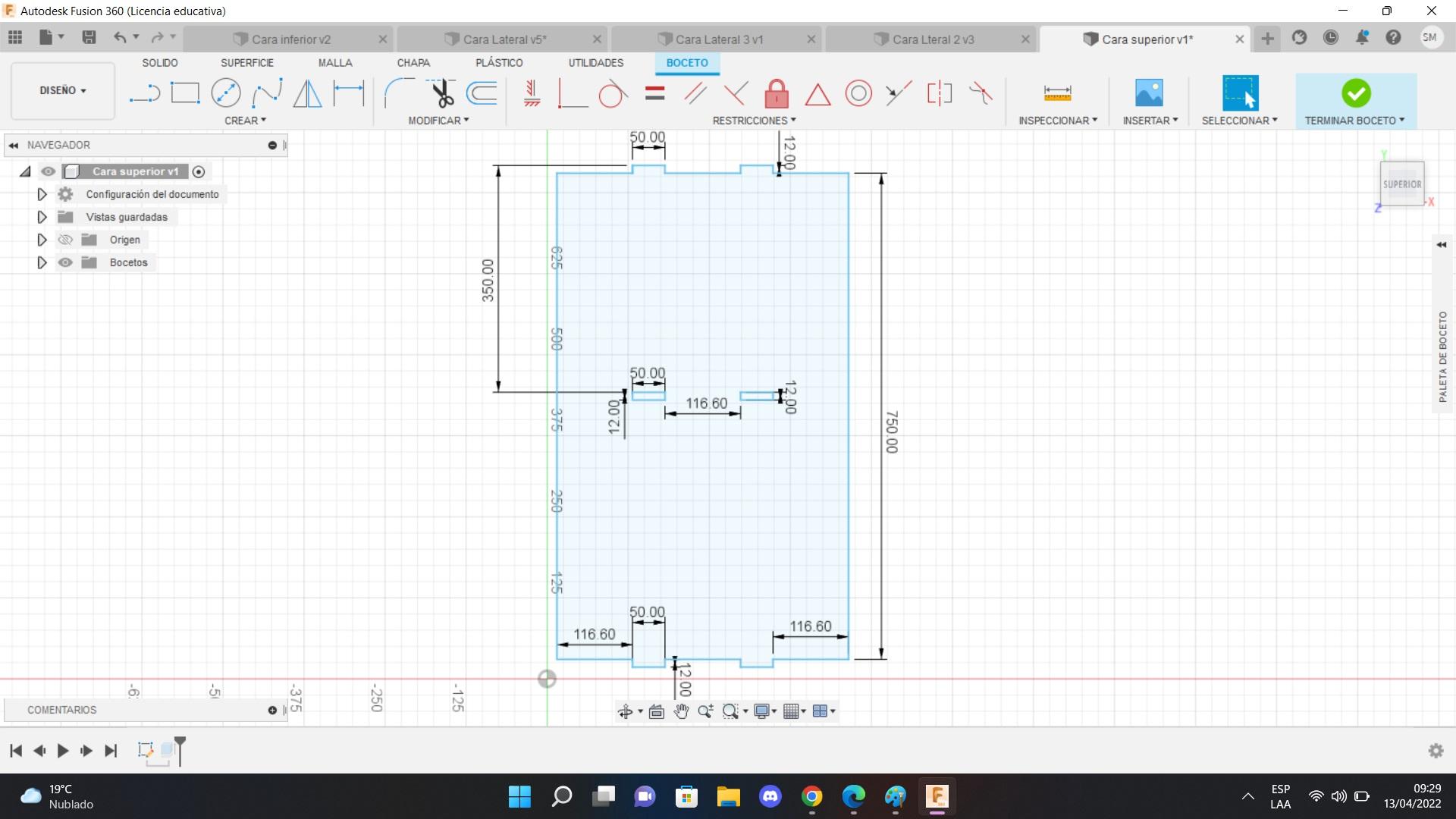1456x819 pixels.
Task: Toggle visibility of Bocetos folder
Action: click(x=66, y=262)
